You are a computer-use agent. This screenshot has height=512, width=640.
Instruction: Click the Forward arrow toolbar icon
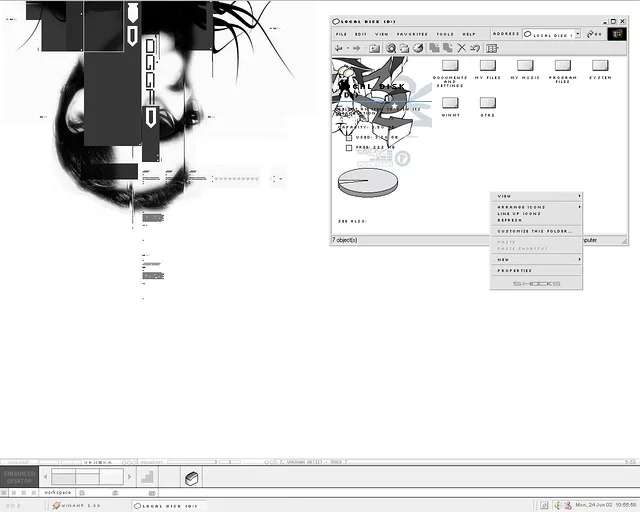[356, 48]
